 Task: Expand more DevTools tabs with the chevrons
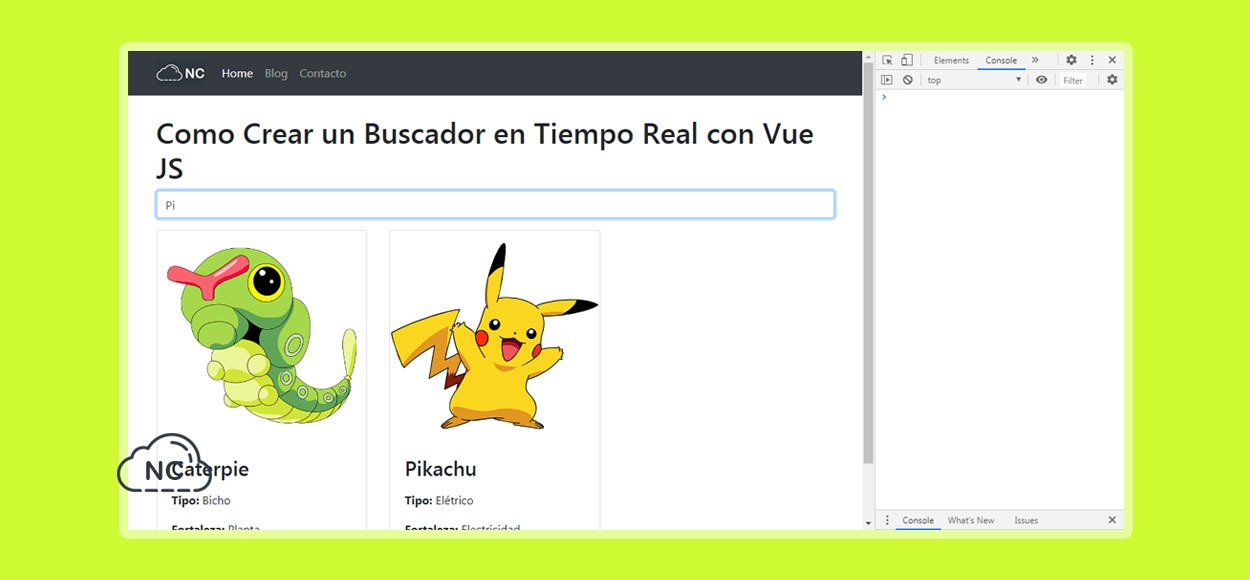(x=1035, y=60)
